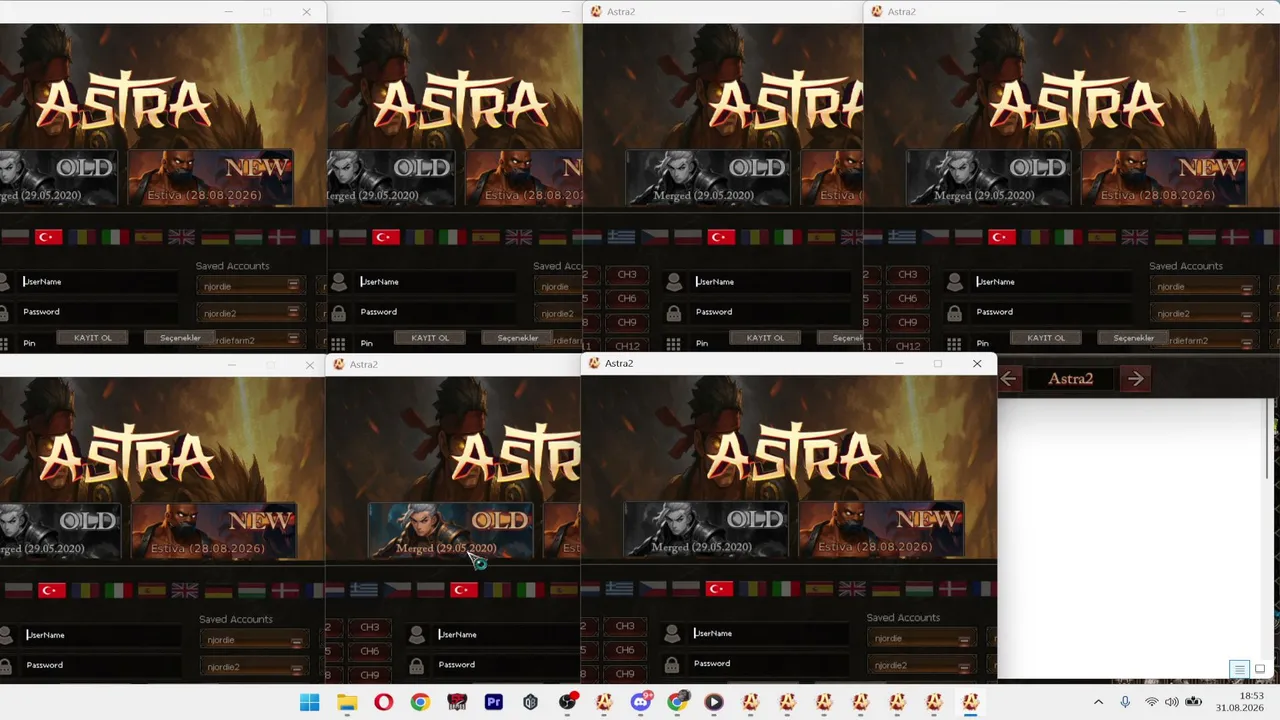Select channel CH6 in the top-right window

click(x=907, y=299)
